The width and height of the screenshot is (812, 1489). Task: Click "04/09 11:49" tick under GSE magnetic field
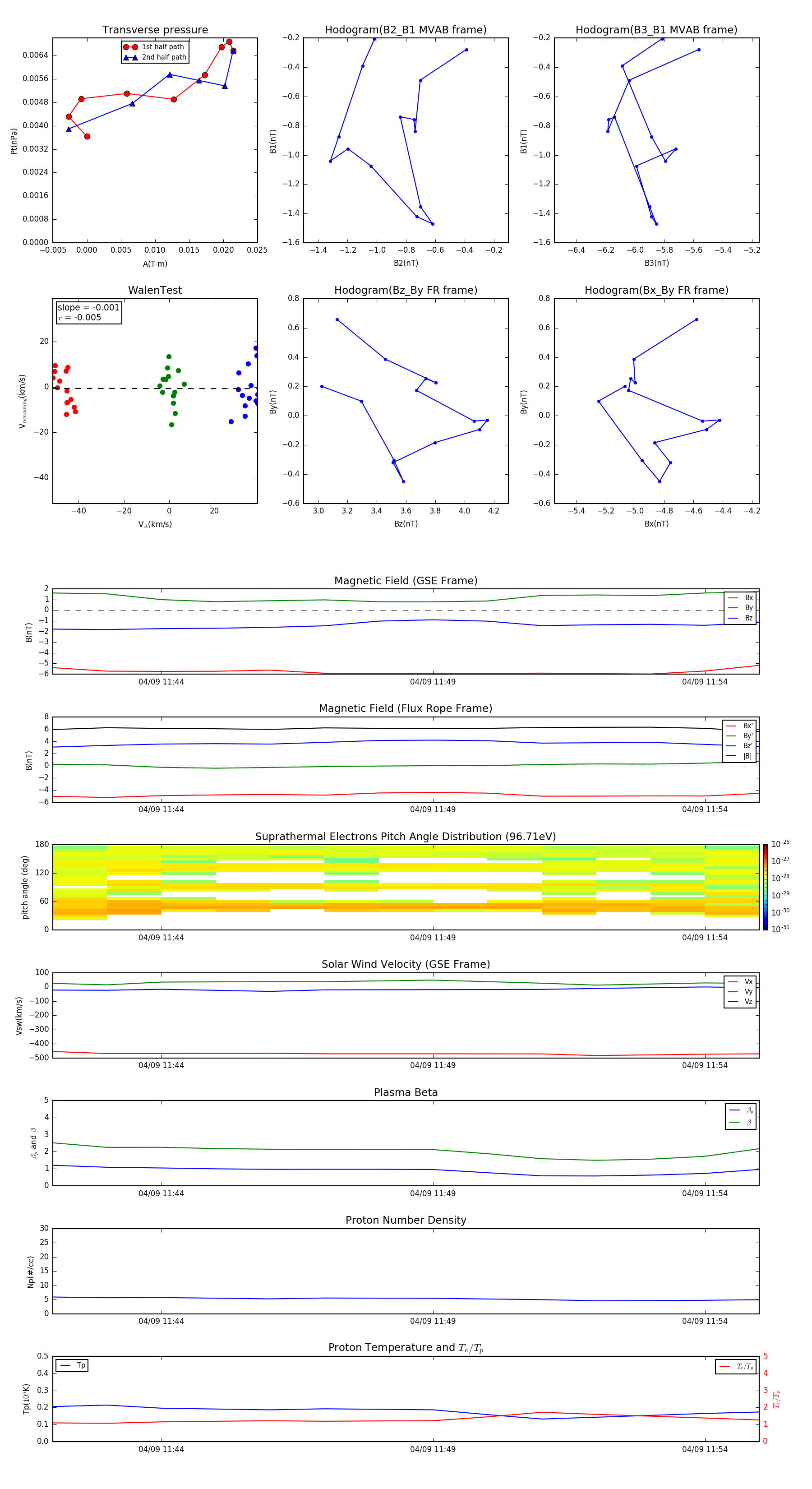pyautogui.click(x=433, y=682)
